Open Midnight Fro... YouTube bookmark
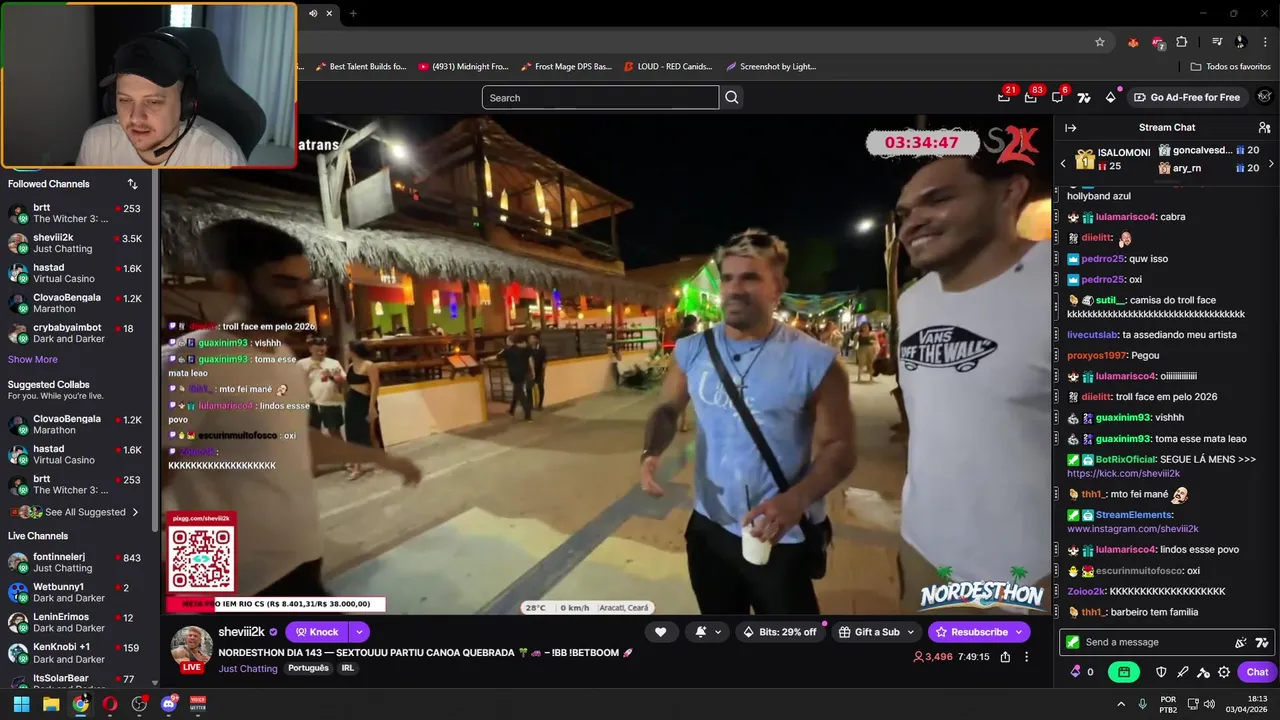 click(464, 67)
